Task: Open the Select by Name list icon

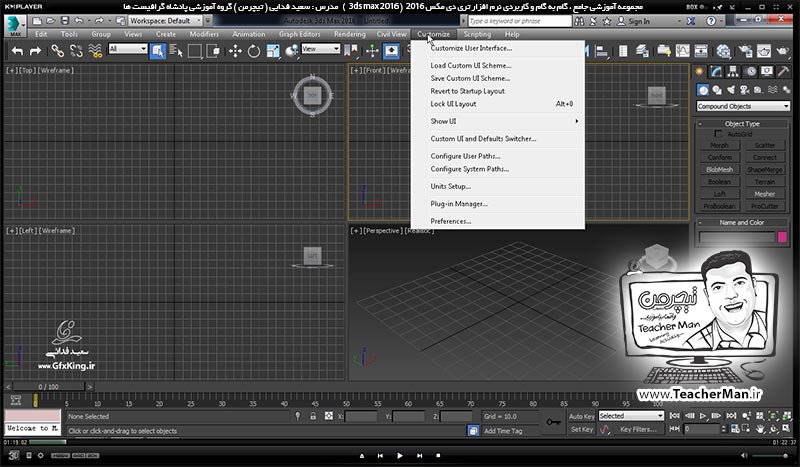Action: (x=176, y=51)
